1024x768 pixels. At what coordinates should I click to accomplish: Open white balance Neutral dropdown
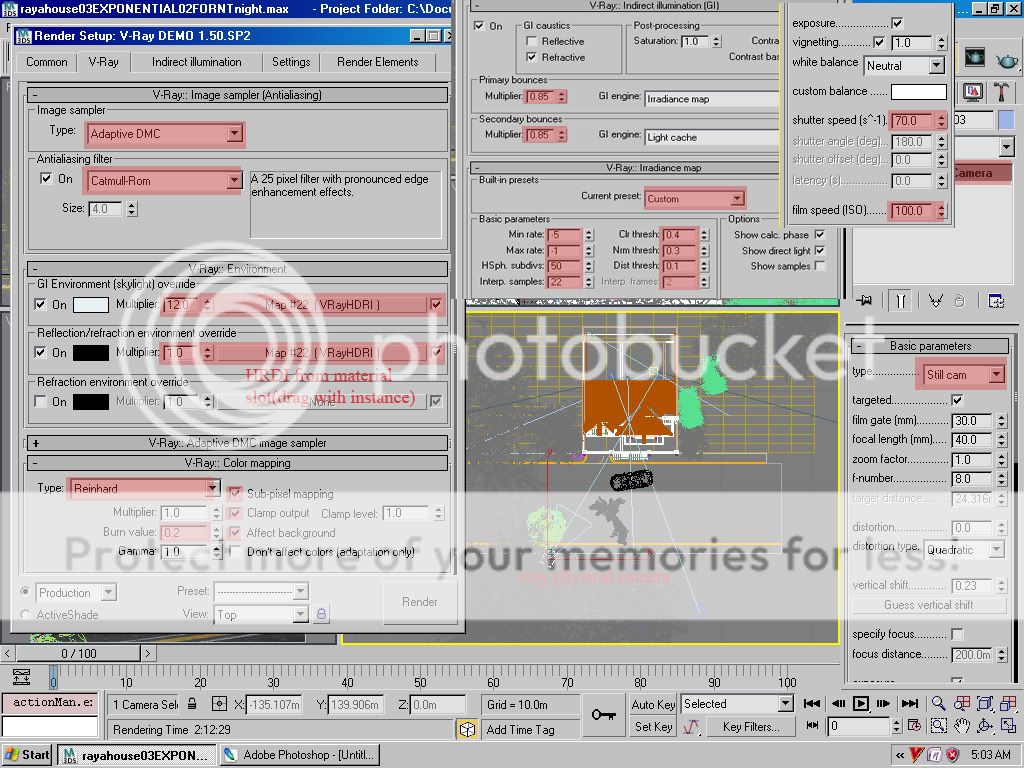tap(904, 65)
